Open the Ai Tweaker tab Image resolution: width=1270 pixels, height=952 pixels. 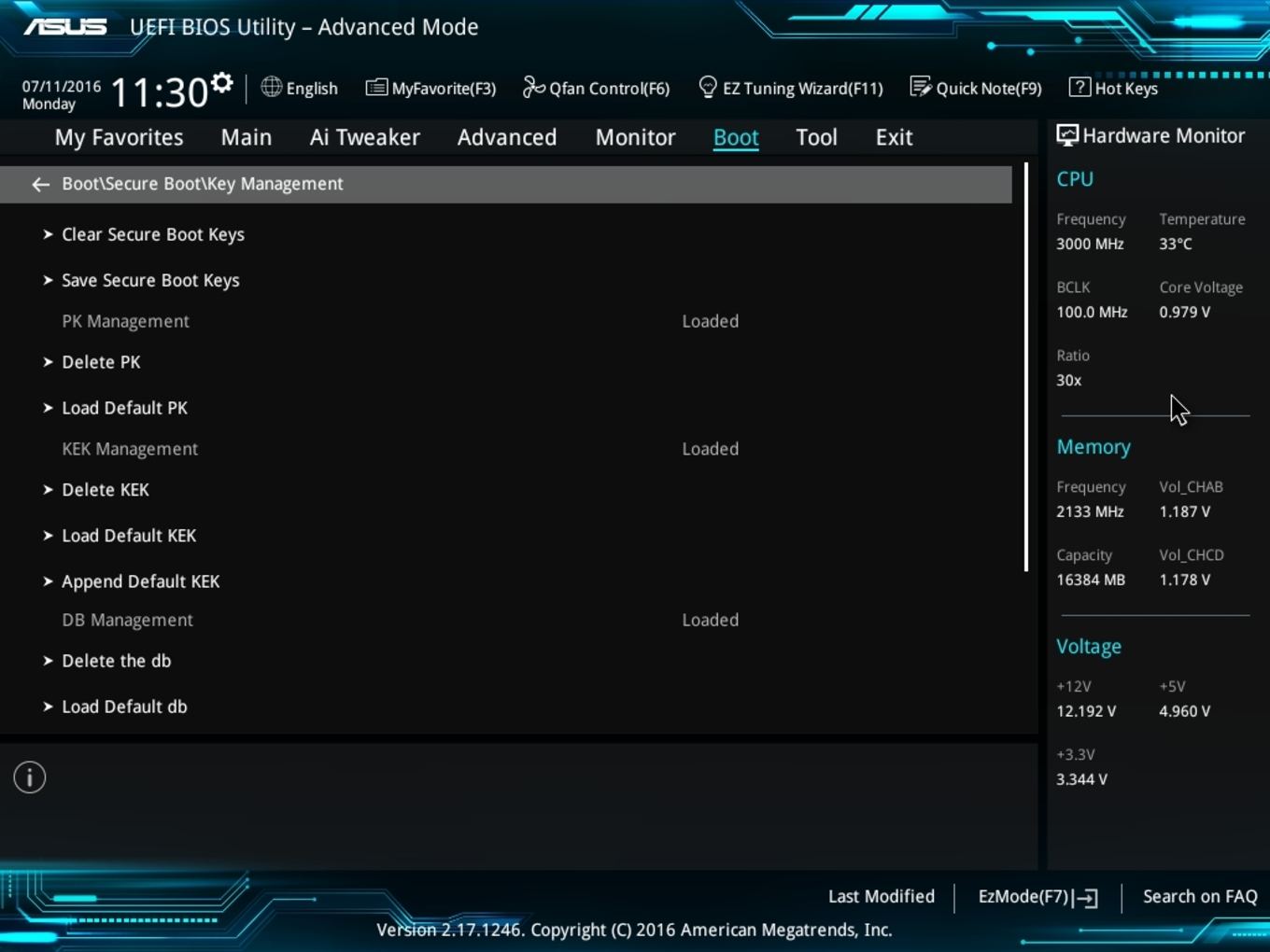point(365,137)
